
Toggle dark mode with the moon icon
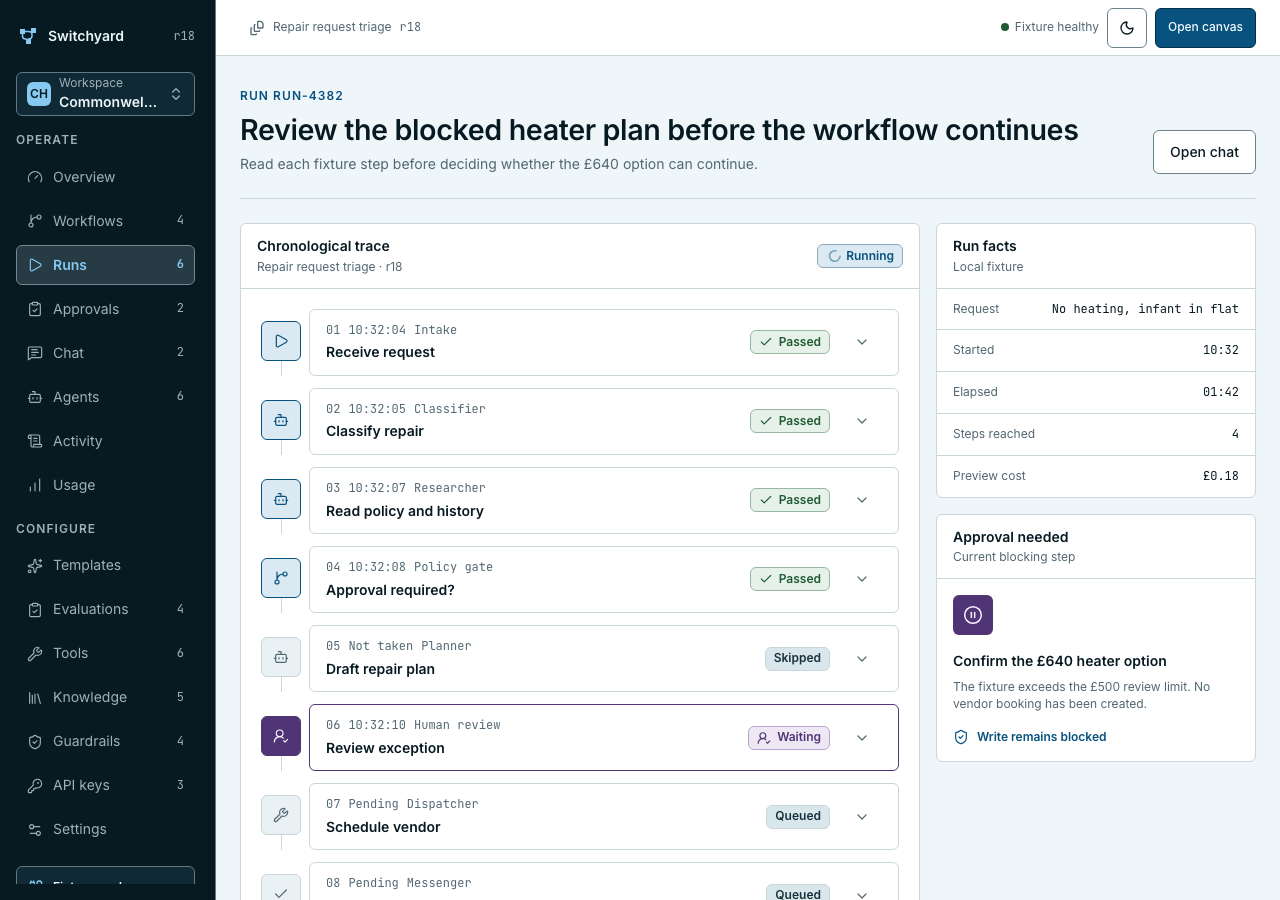click(1127, 28)
